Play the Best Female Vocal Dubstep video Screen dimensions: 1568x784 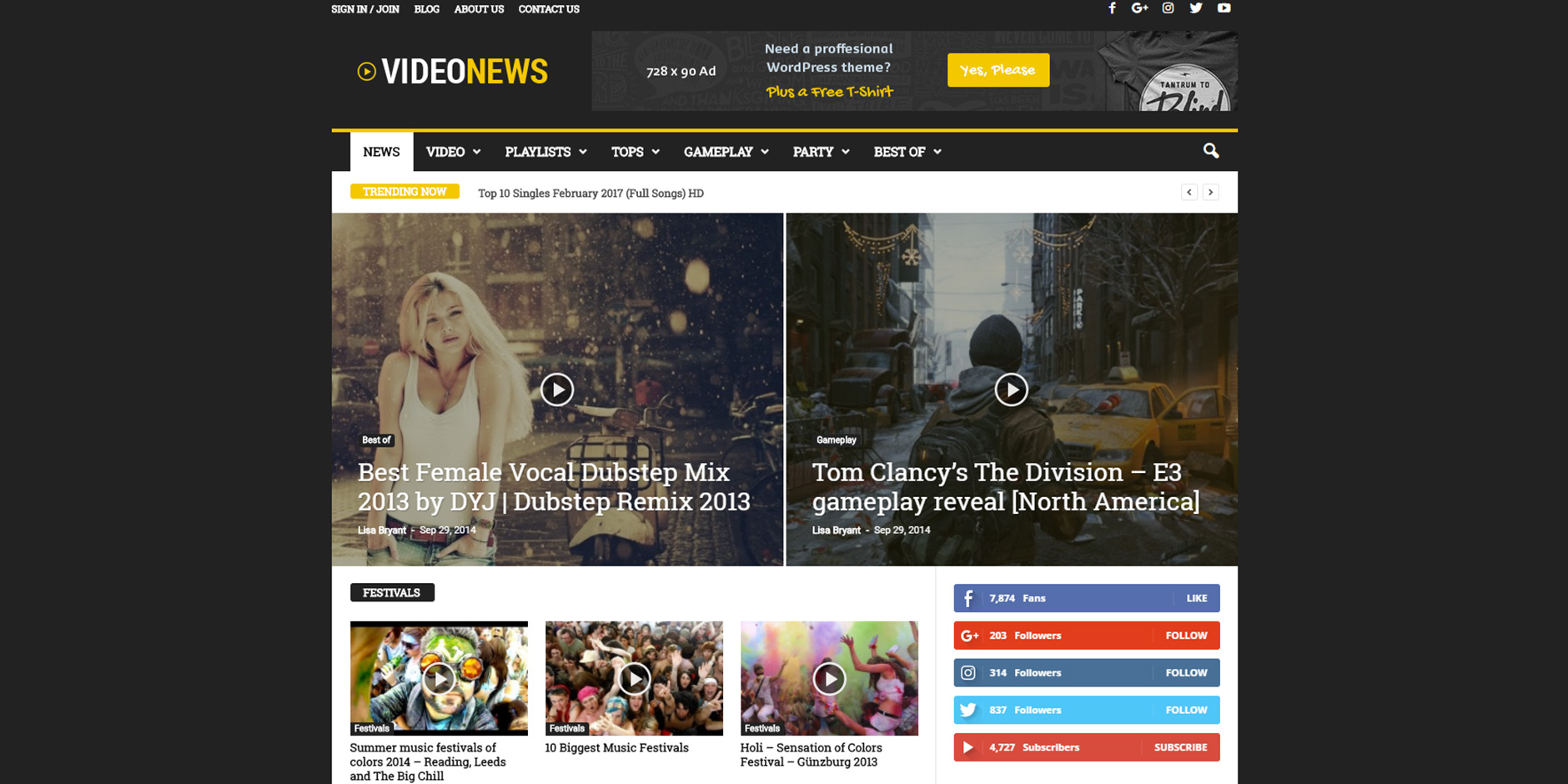(557, 389)
